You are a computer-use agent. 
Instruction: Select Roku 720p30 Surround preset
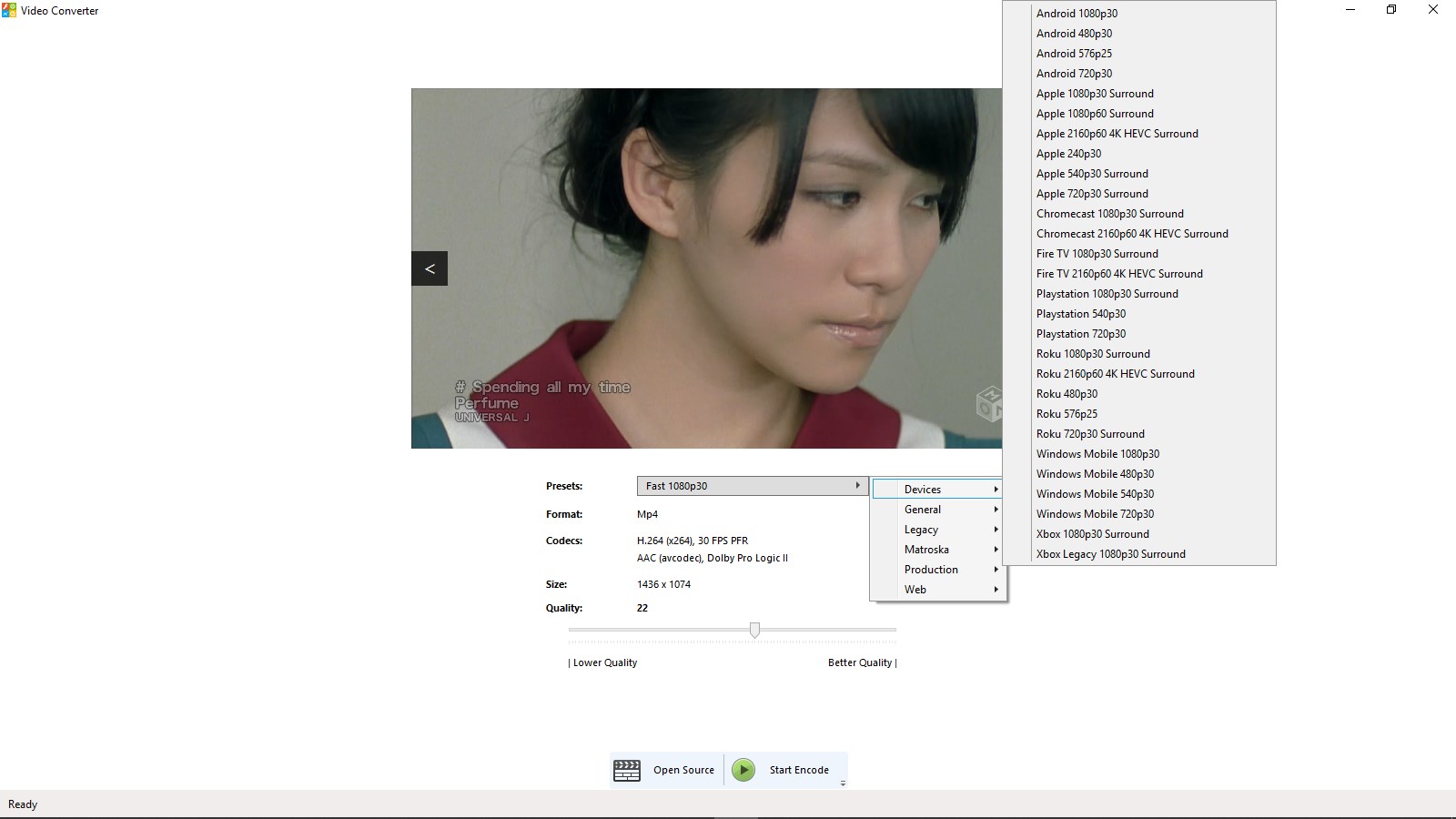pyautogui.click(x=1139, y=434)
